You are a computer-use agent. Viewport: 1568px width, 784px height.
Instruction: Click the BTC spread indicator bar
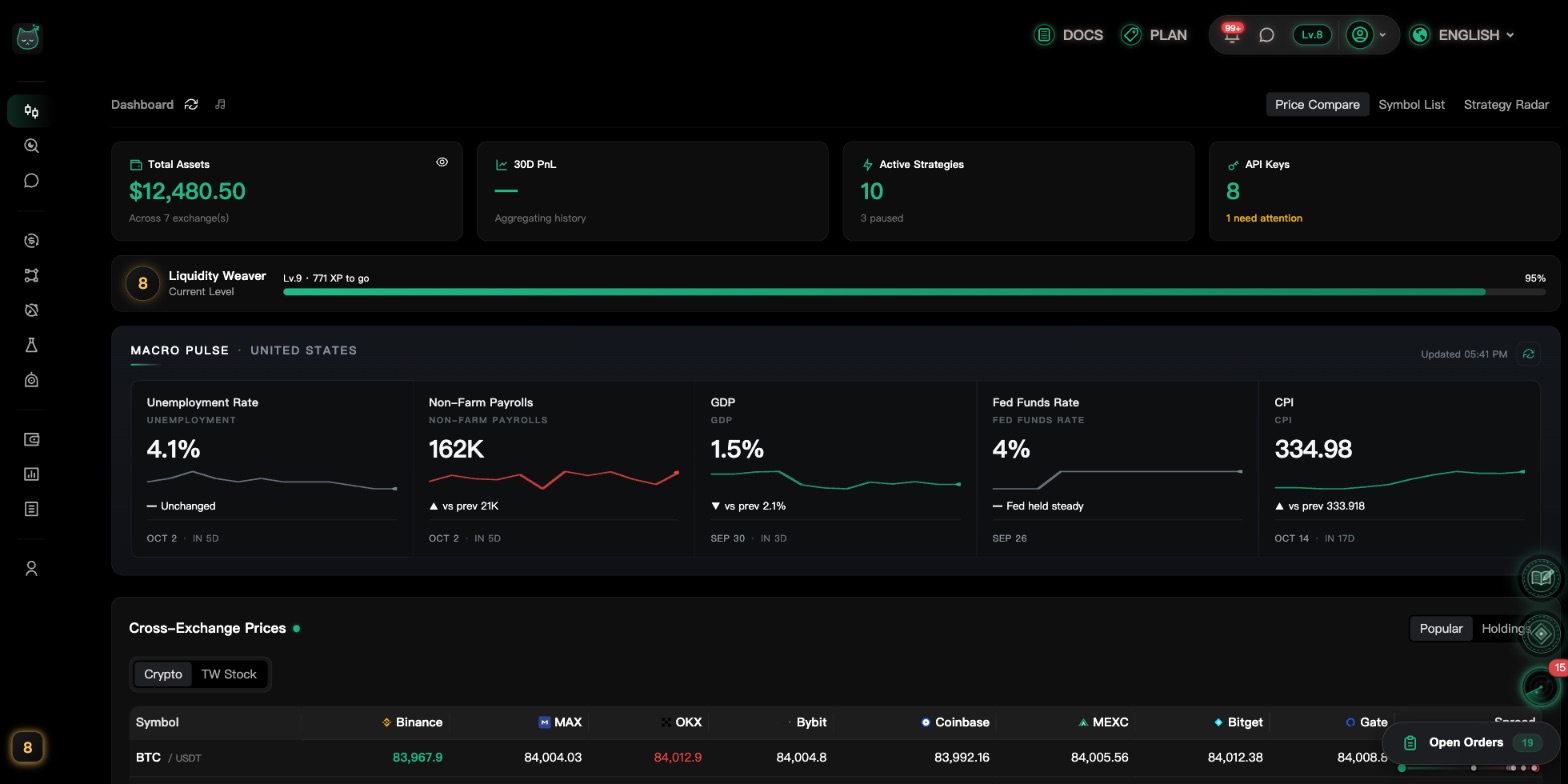pos(1468,768)
